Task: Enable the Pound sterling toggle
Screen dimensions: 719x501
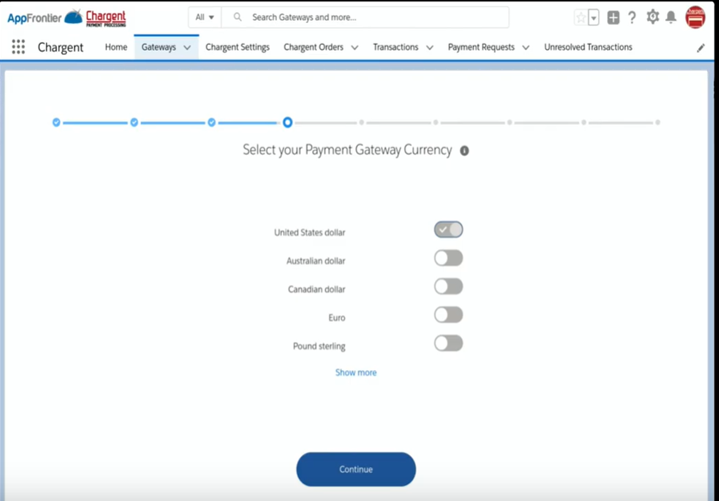Action: pyautogui.click(x=448, y=344)
